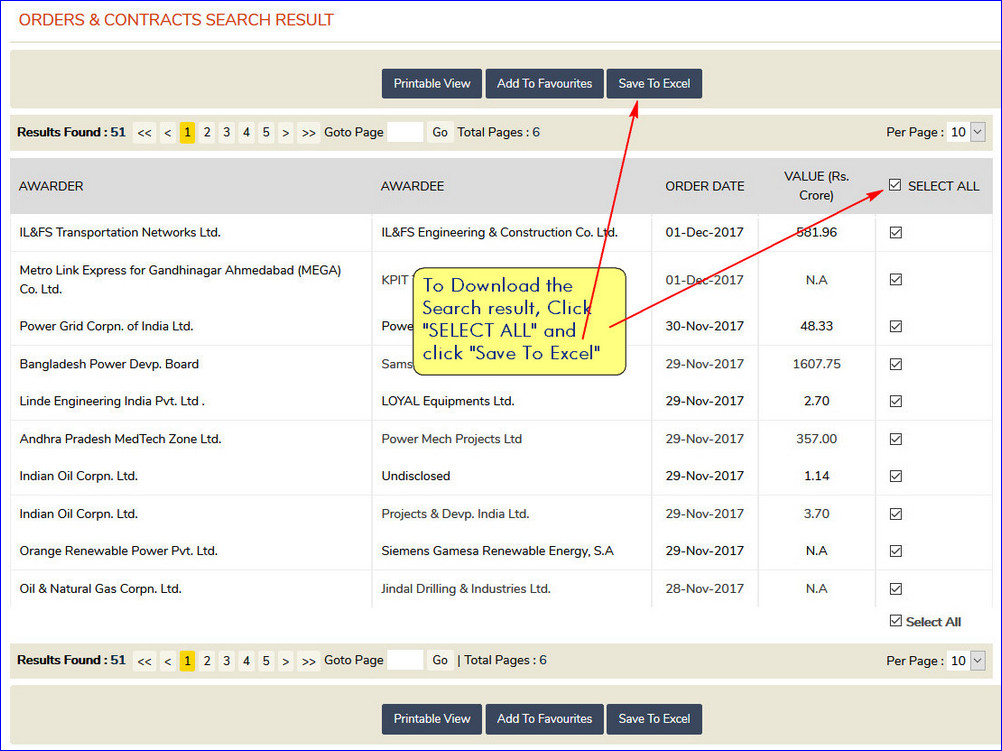
Task: Select page 3 in top pagination
Action: click(227, 133)
